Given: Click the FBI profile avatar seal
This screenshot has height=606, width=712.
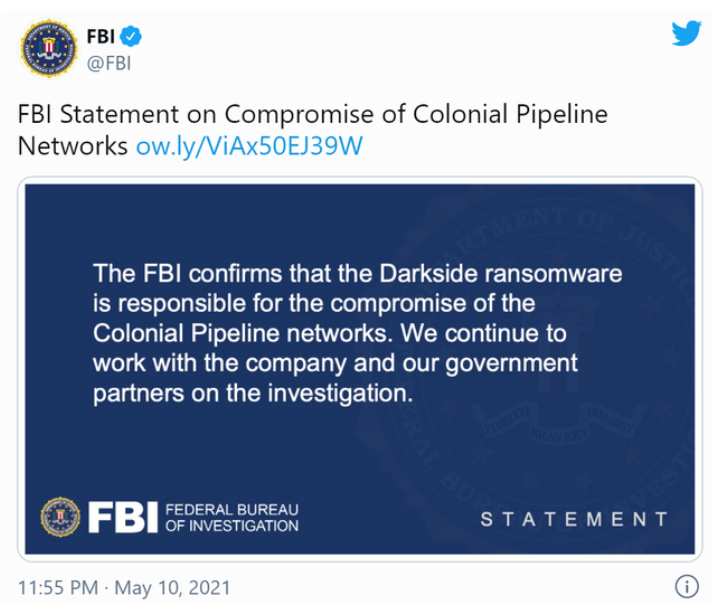Looking at the screenshot, I should click(x=49, y=48).
